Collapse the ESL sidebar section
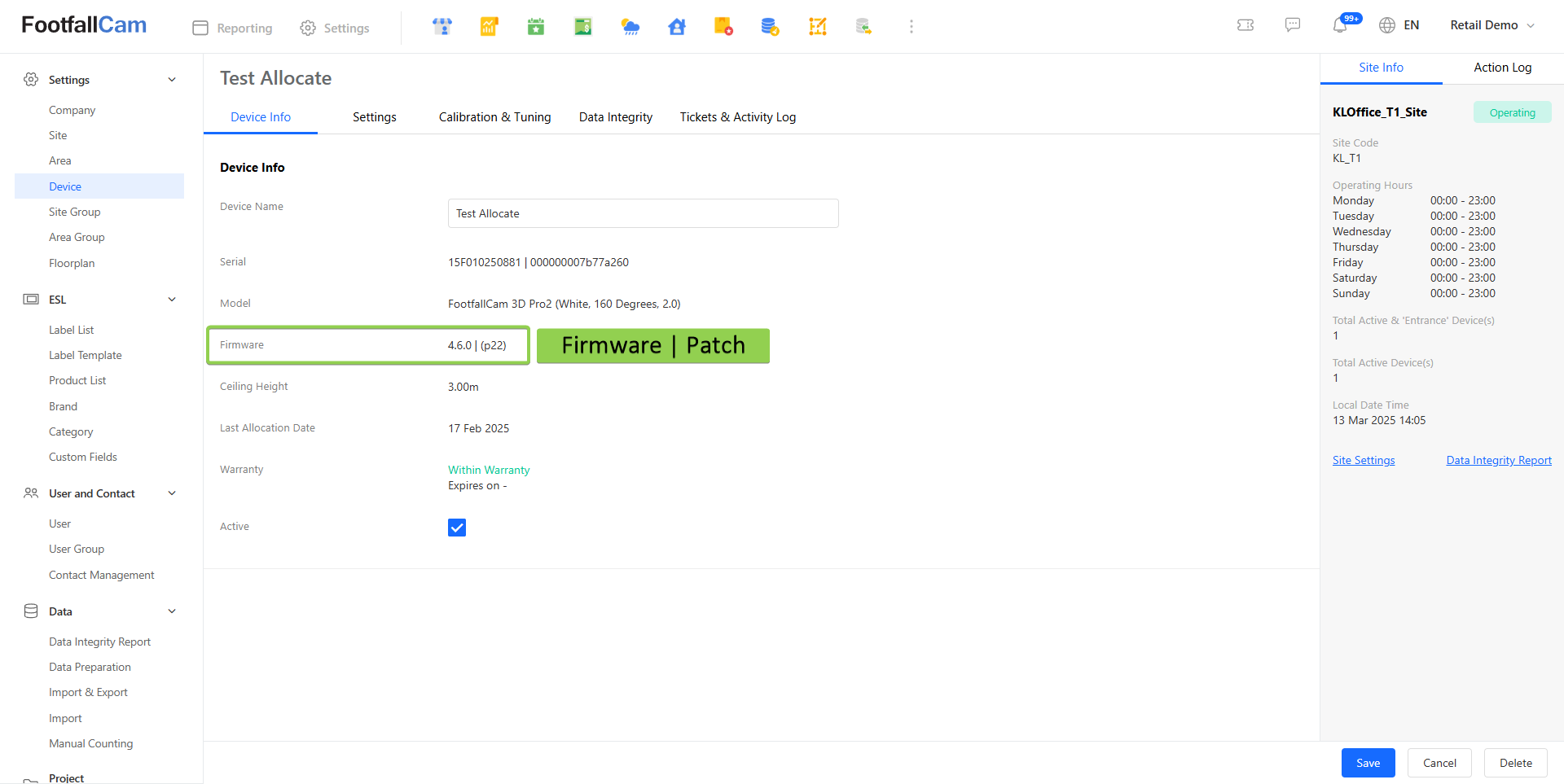 click(x=172, y=300)
